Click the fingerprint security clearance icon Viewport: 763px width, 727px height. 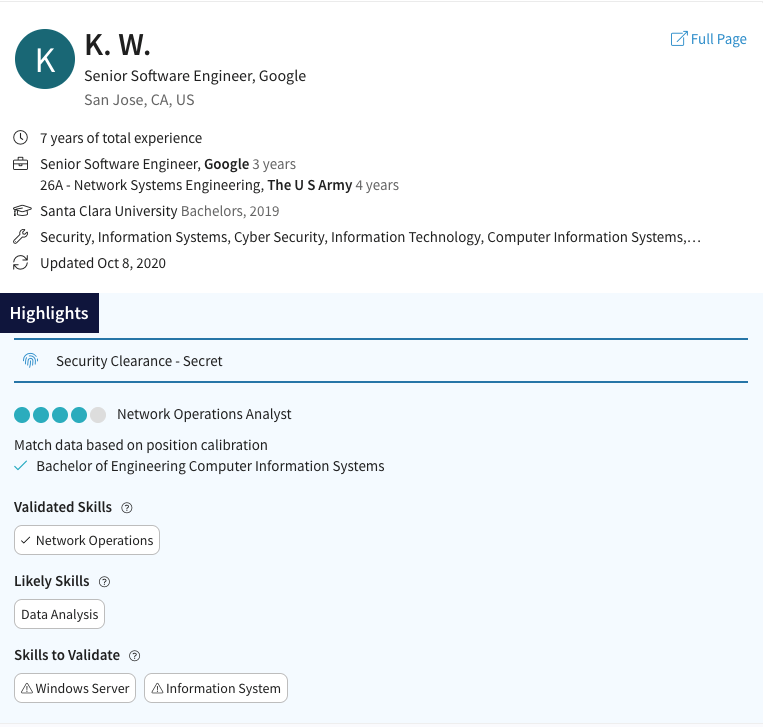(x=30, y=360)
